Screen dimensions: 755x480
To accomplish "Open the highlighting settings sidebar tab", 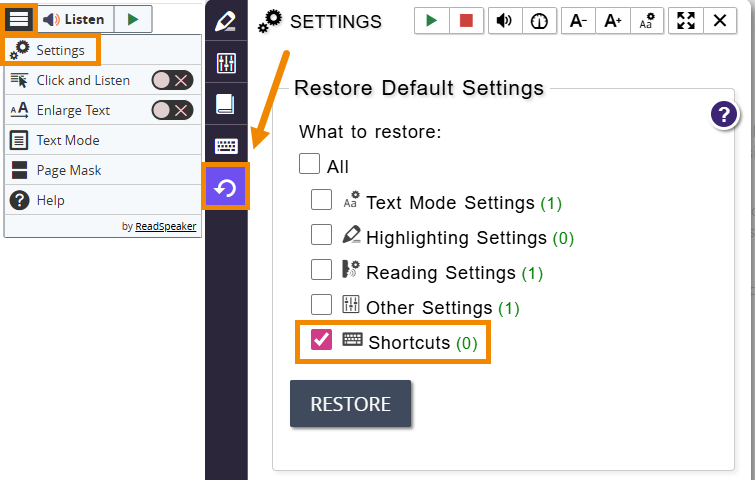I will pos(226,22).
